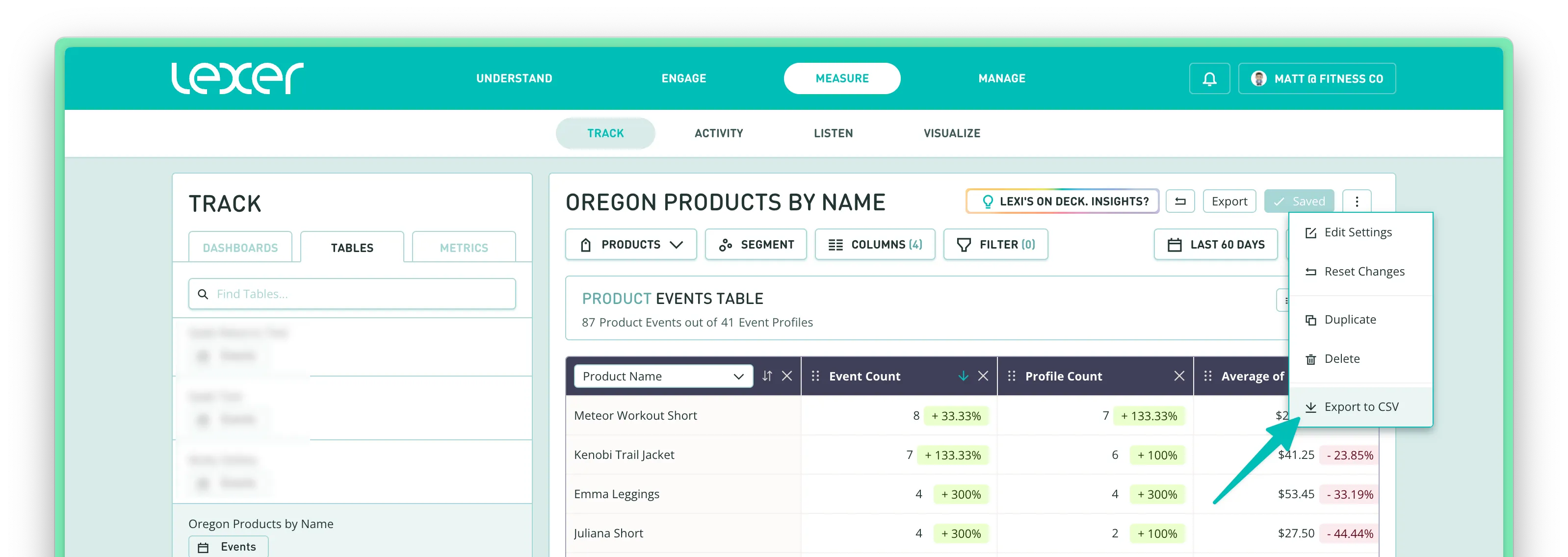
Task: Open the Activity sub-navigation tab
Action: click(718, 133)
